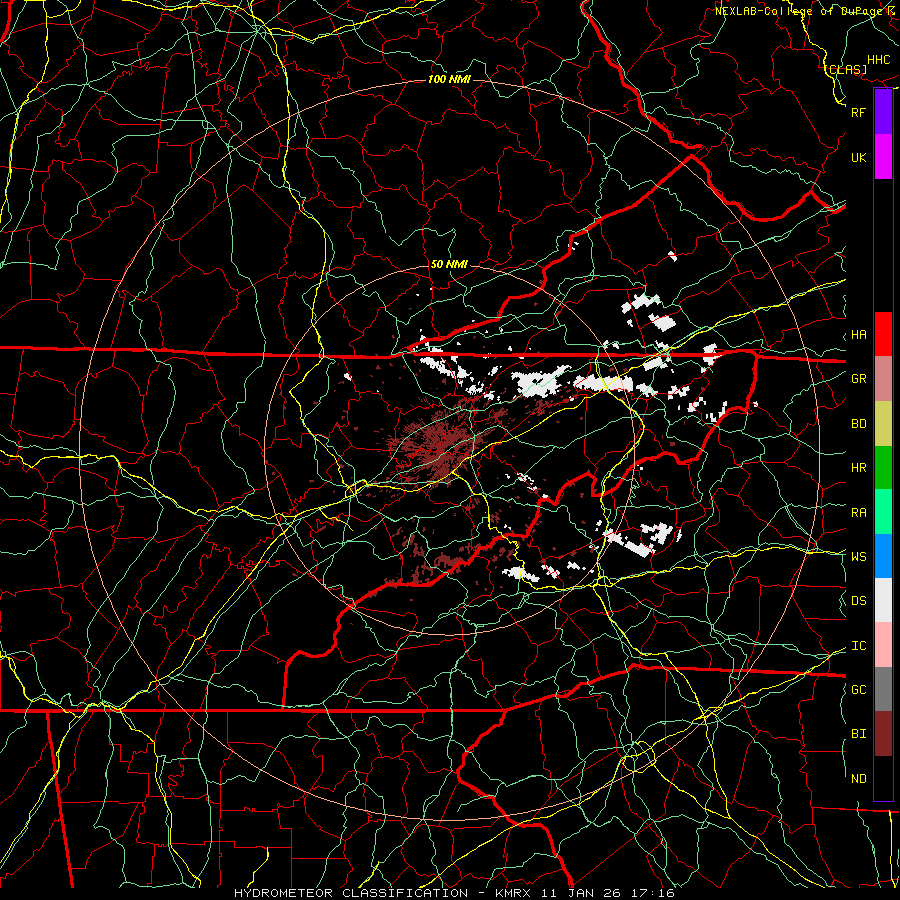Pick the HR heavy rain green swatch
This screenshot has width=900, height=900.
[883, 468]
